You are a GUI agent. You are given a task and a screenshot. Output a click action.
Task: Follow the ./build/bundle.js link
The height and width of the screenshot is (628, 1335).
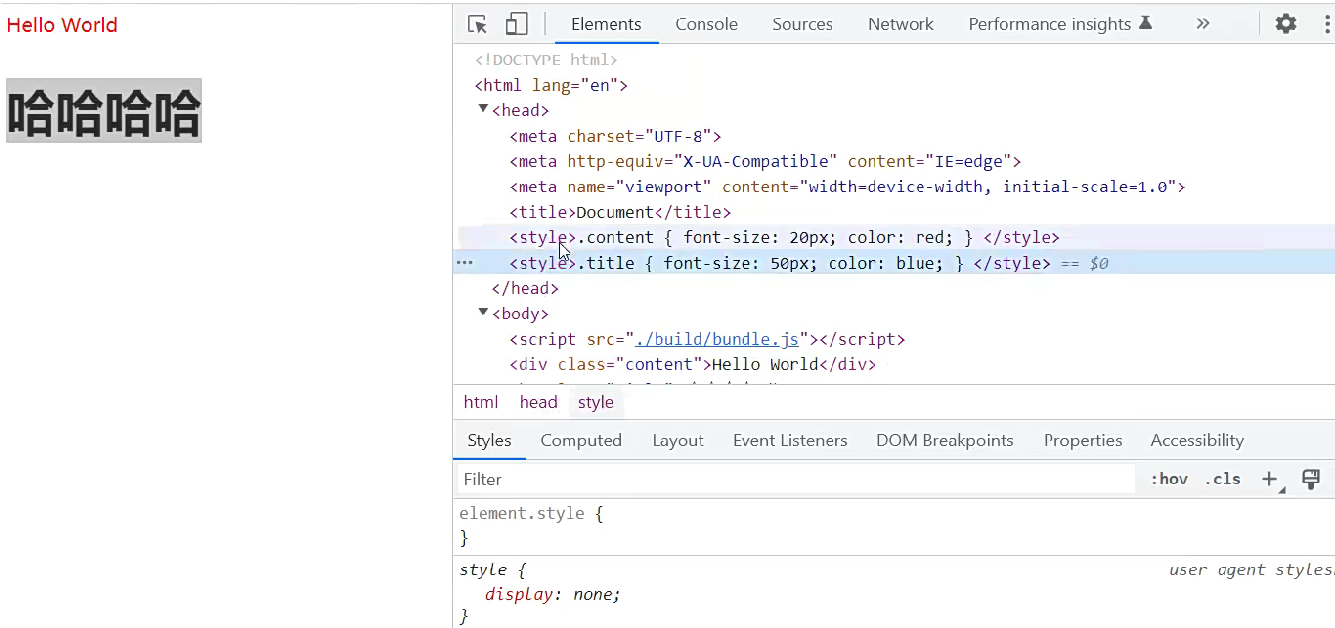click(717, 339)
